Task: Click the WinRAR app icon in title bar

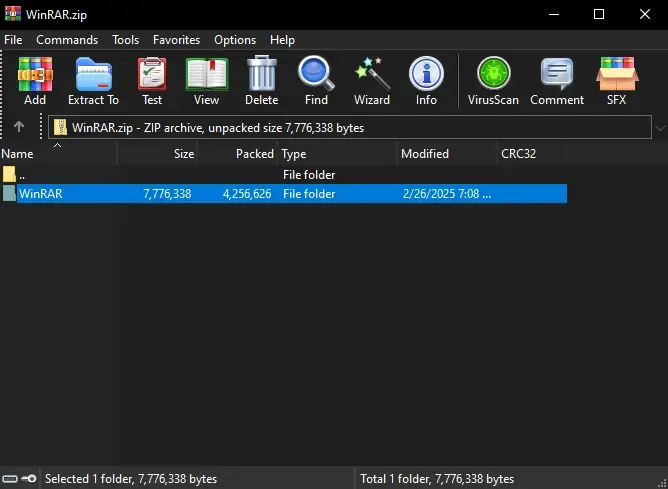Action: 13,14
